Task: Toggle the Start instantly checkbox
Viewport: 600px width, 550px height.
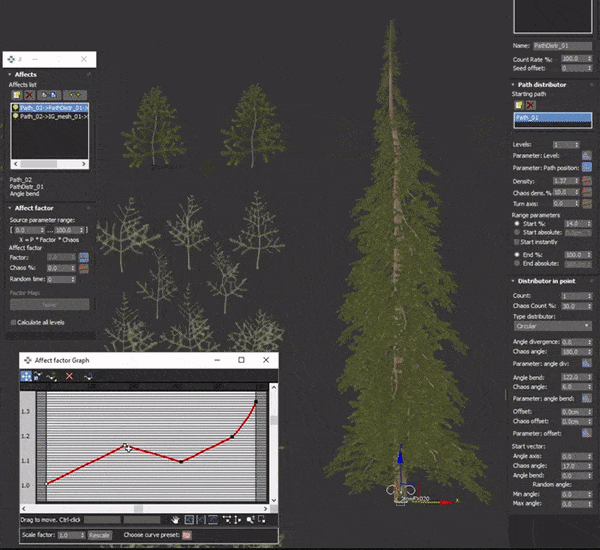Action: click(516, 242)
